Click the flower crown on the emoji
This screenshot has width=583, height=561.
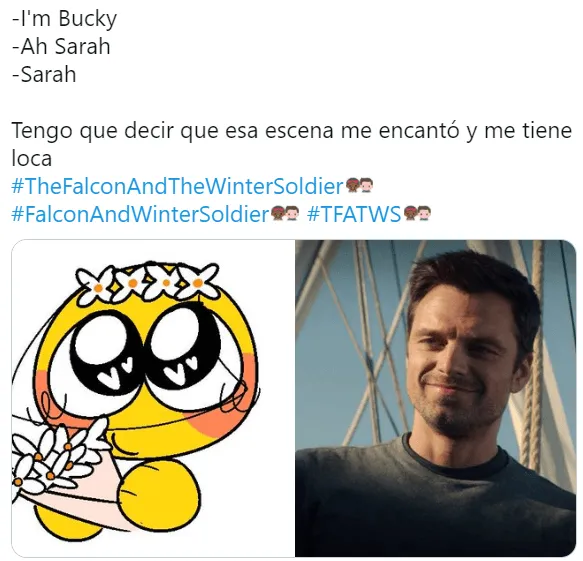[147, 283]
